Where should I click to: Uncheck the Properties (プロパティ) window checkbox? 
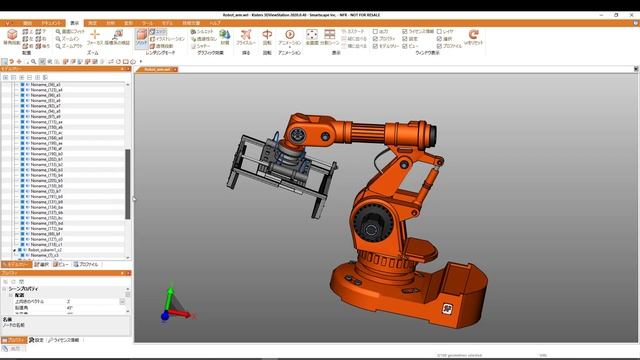[375, 39]
